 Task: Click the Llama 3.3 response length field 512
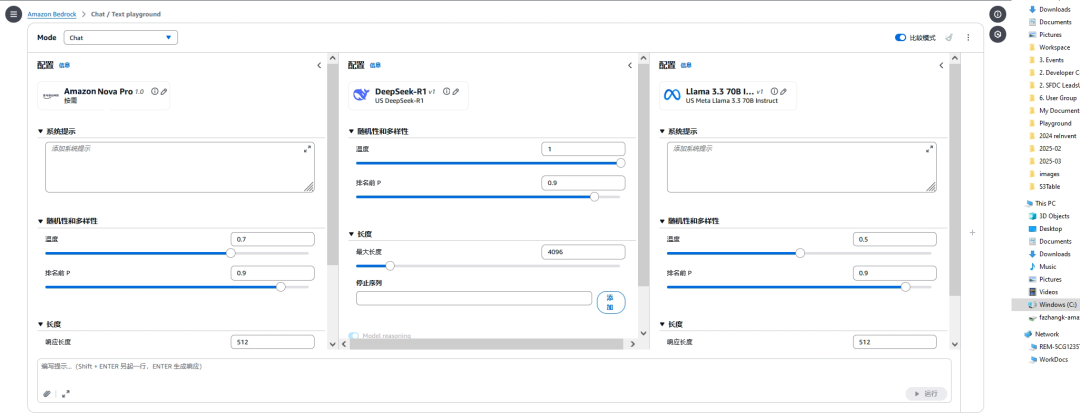[895, 342]
